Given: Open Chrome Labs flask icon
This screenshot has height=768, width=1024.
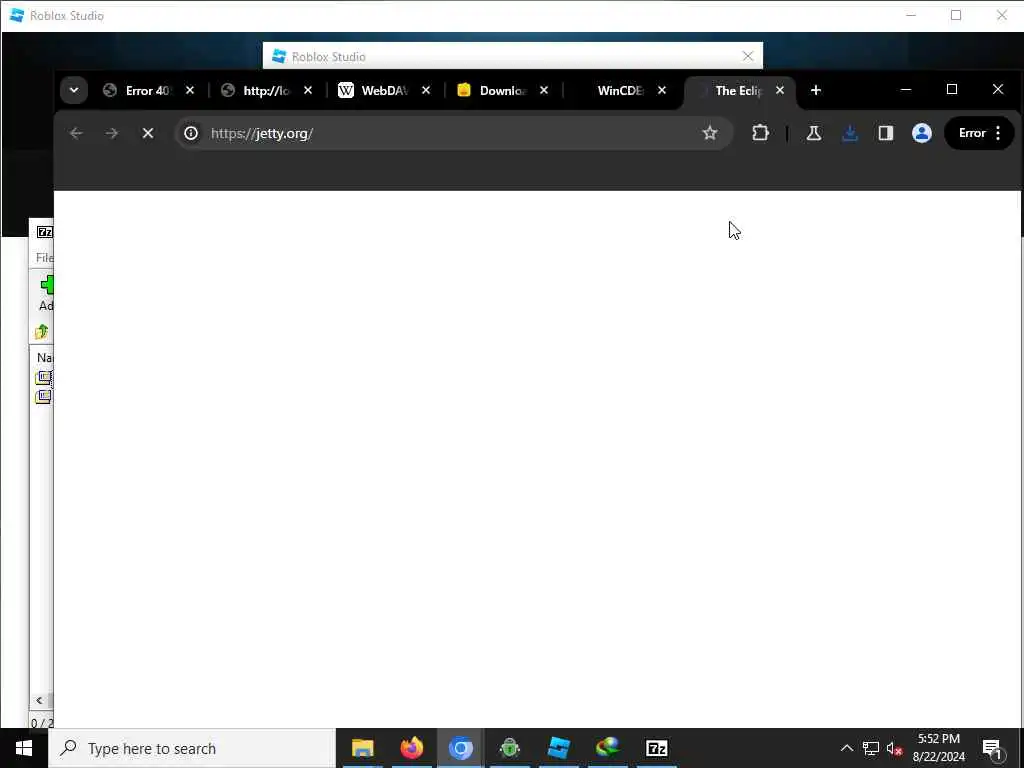Looking at the screenshot, I should (x=814, y=133).
